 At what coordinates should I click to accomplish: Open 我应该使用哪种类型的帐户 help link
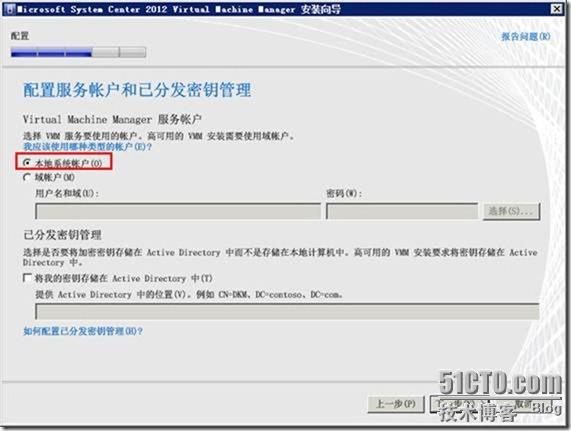coord(87,147)
